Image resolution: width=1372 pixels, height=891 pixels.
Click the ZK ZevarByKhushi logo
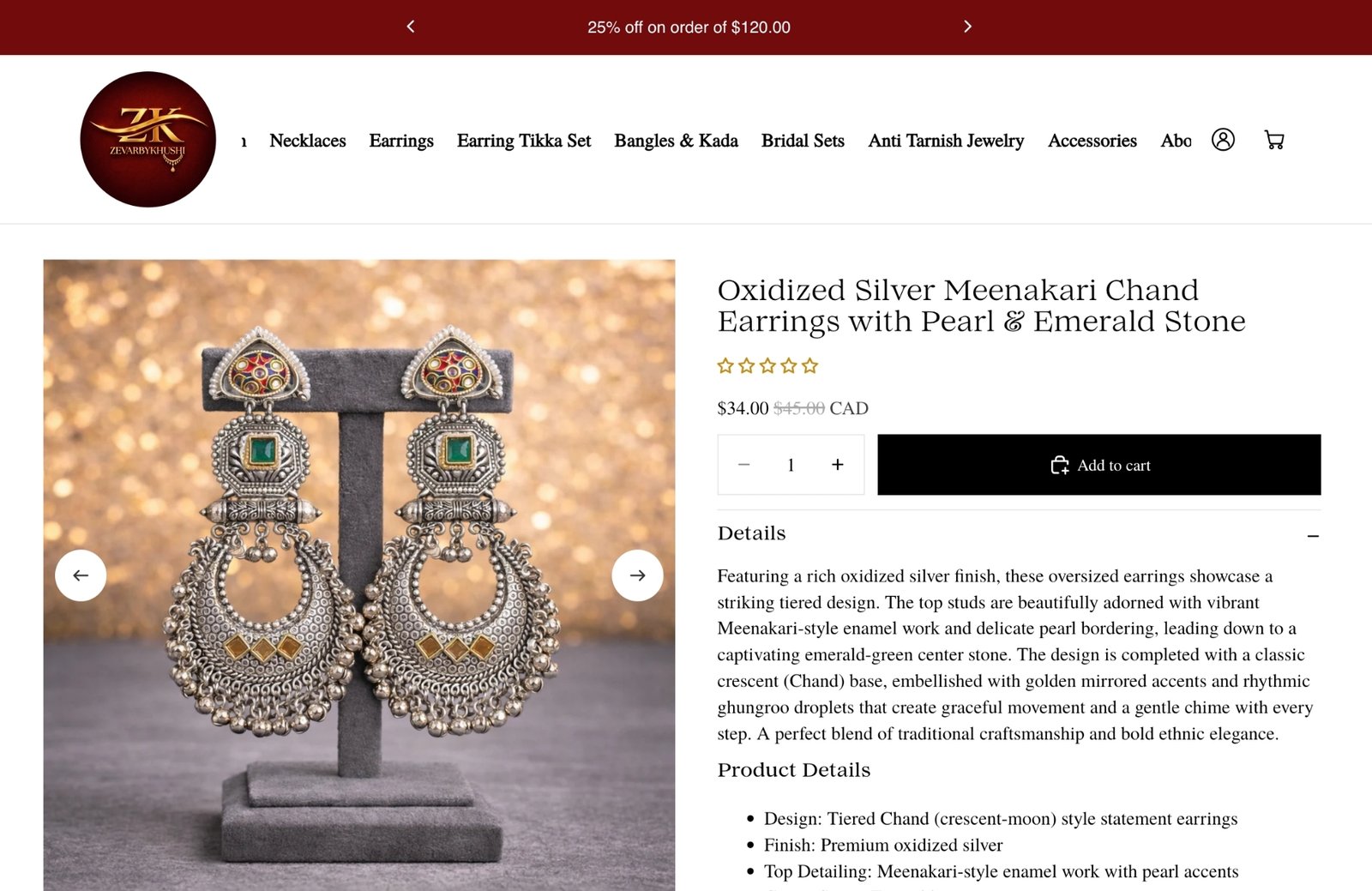coord(148,139)
